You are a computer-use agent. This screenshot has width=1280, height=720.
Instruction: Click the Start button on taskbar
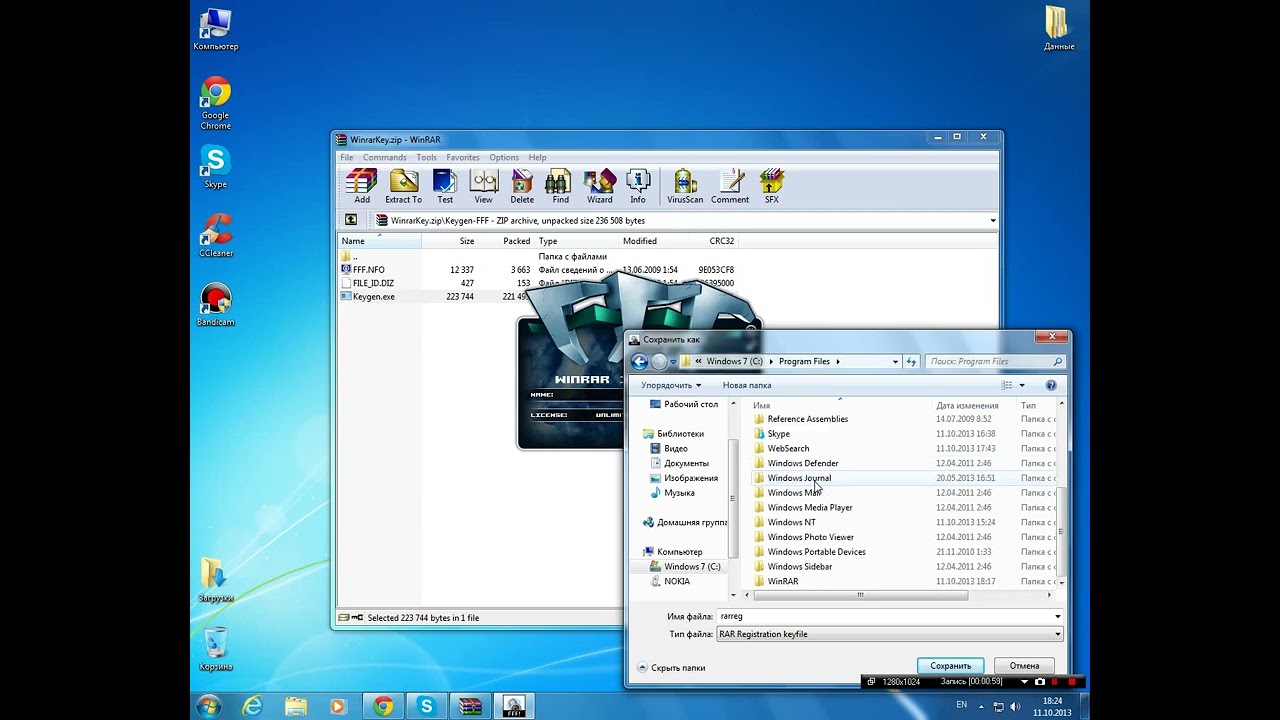click(x=209, y=706)
